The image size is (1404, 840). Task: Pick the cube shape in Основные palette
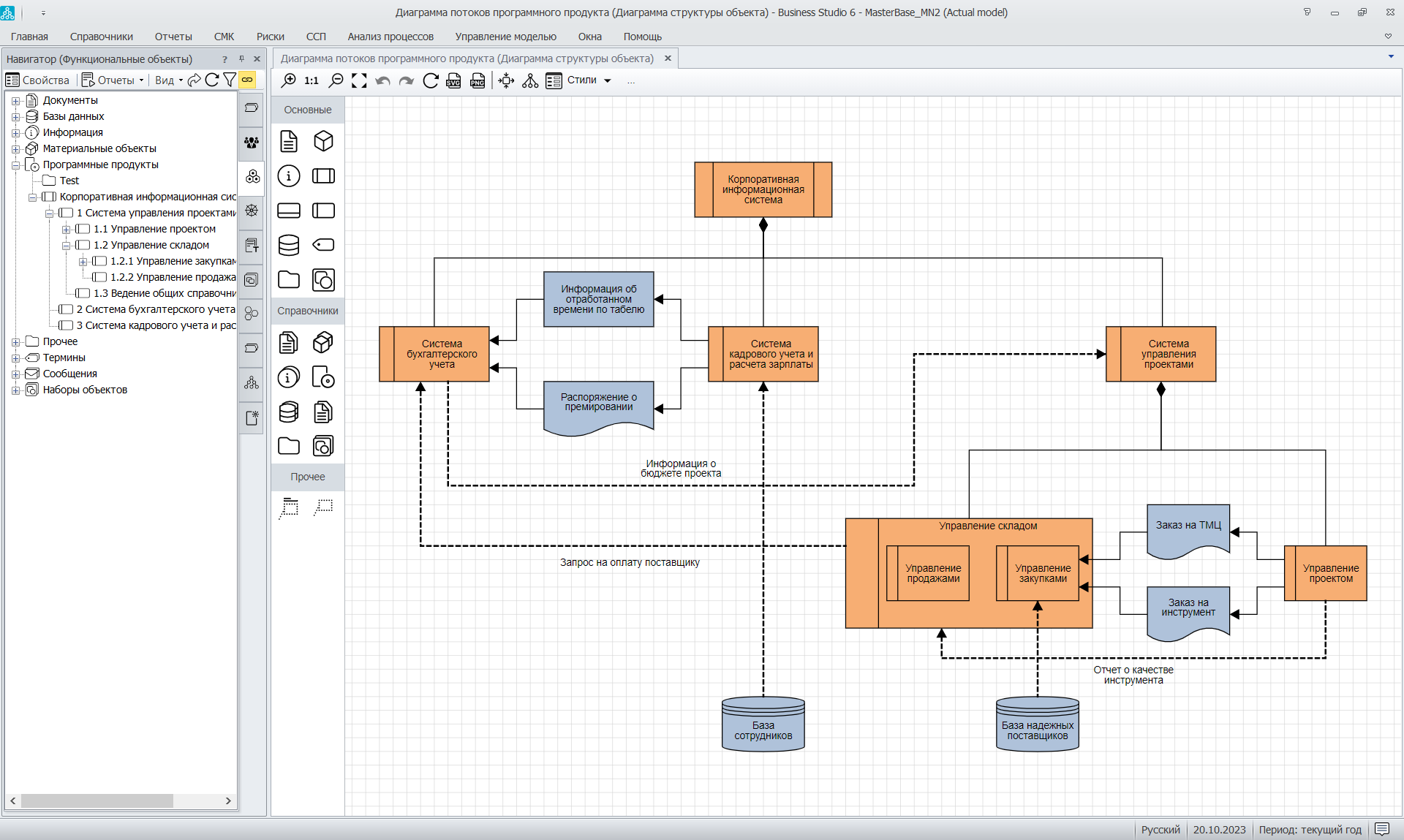(x=323, y=141)
